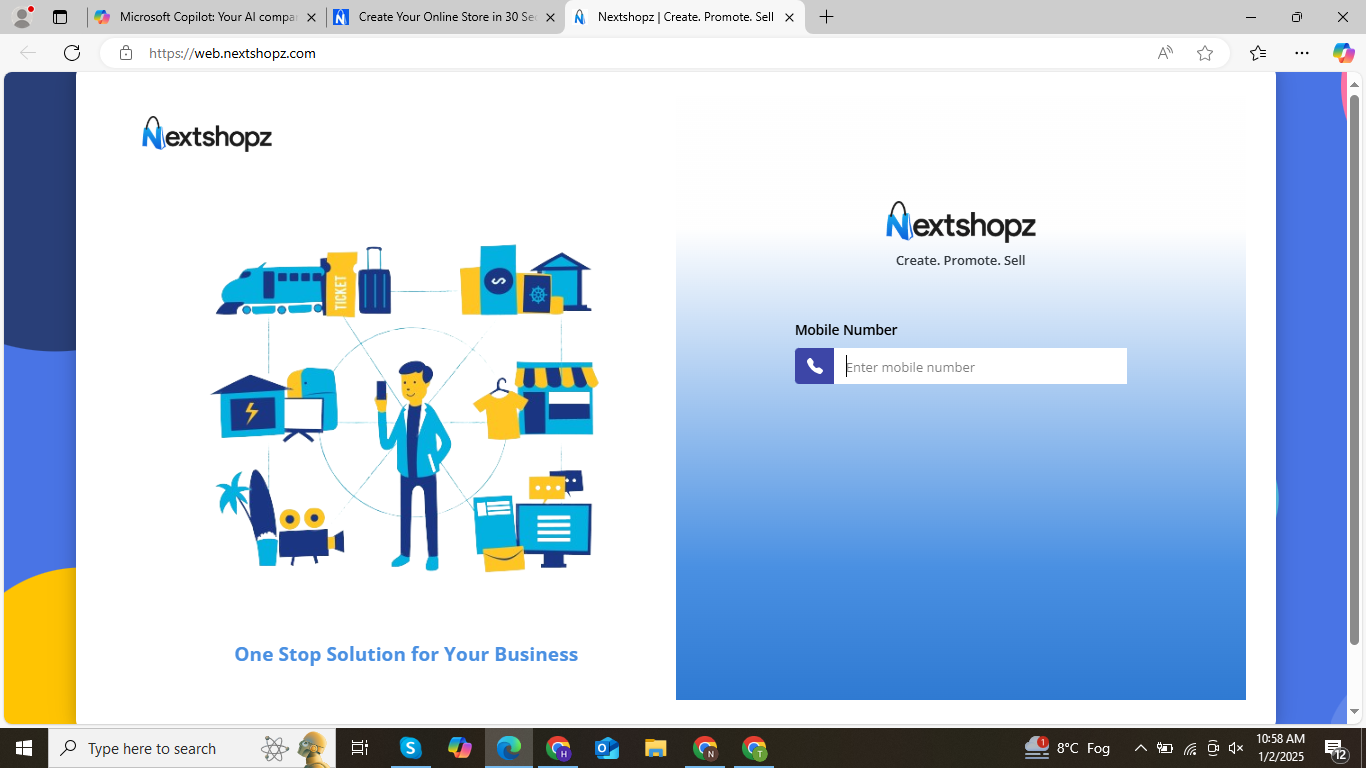Open the Copilot sidebar in Edge
The image size is (1366, 768).
[1343, 53]
